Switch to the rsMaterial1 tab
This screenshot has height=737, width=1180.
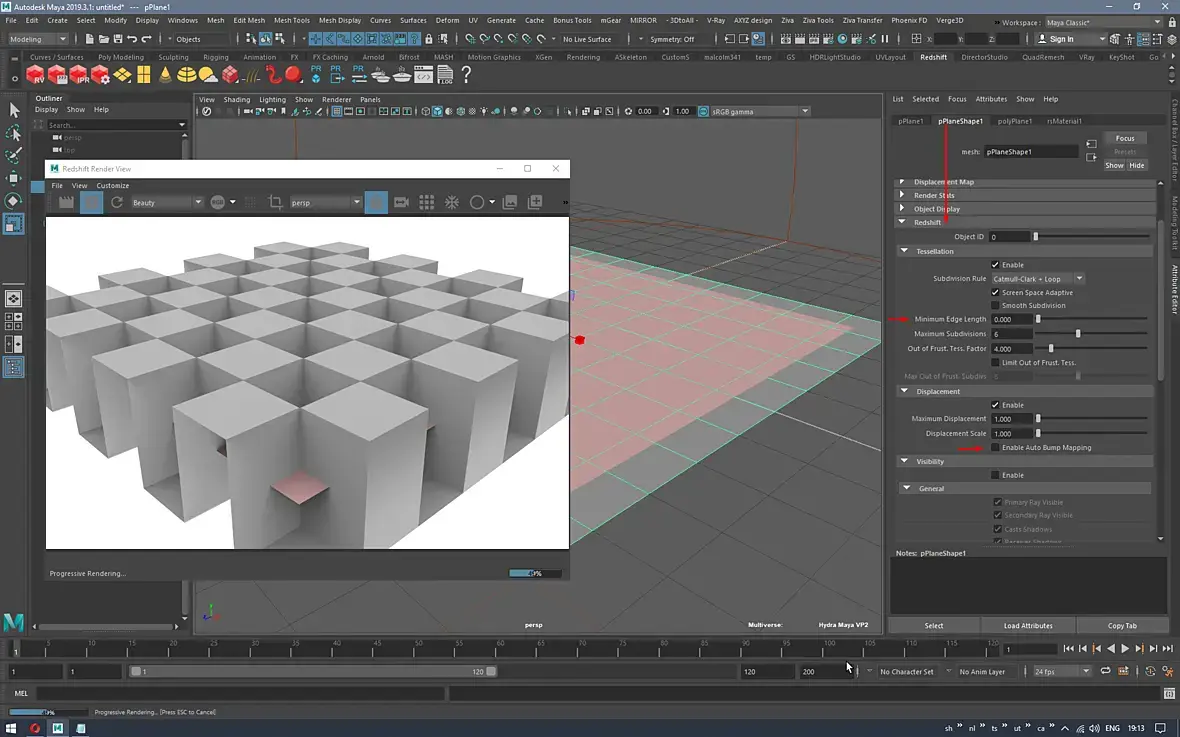1064,121
